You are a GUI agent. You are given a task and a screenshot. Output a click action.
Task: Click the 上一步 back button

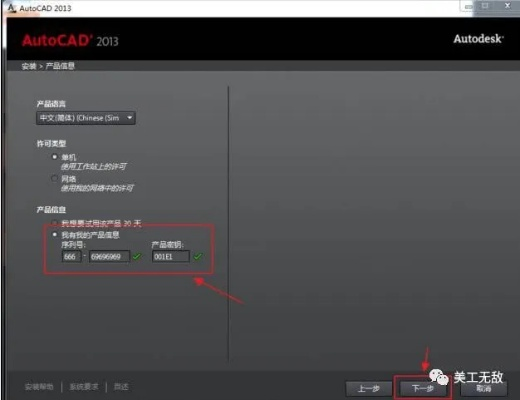(x=368, y=389)
